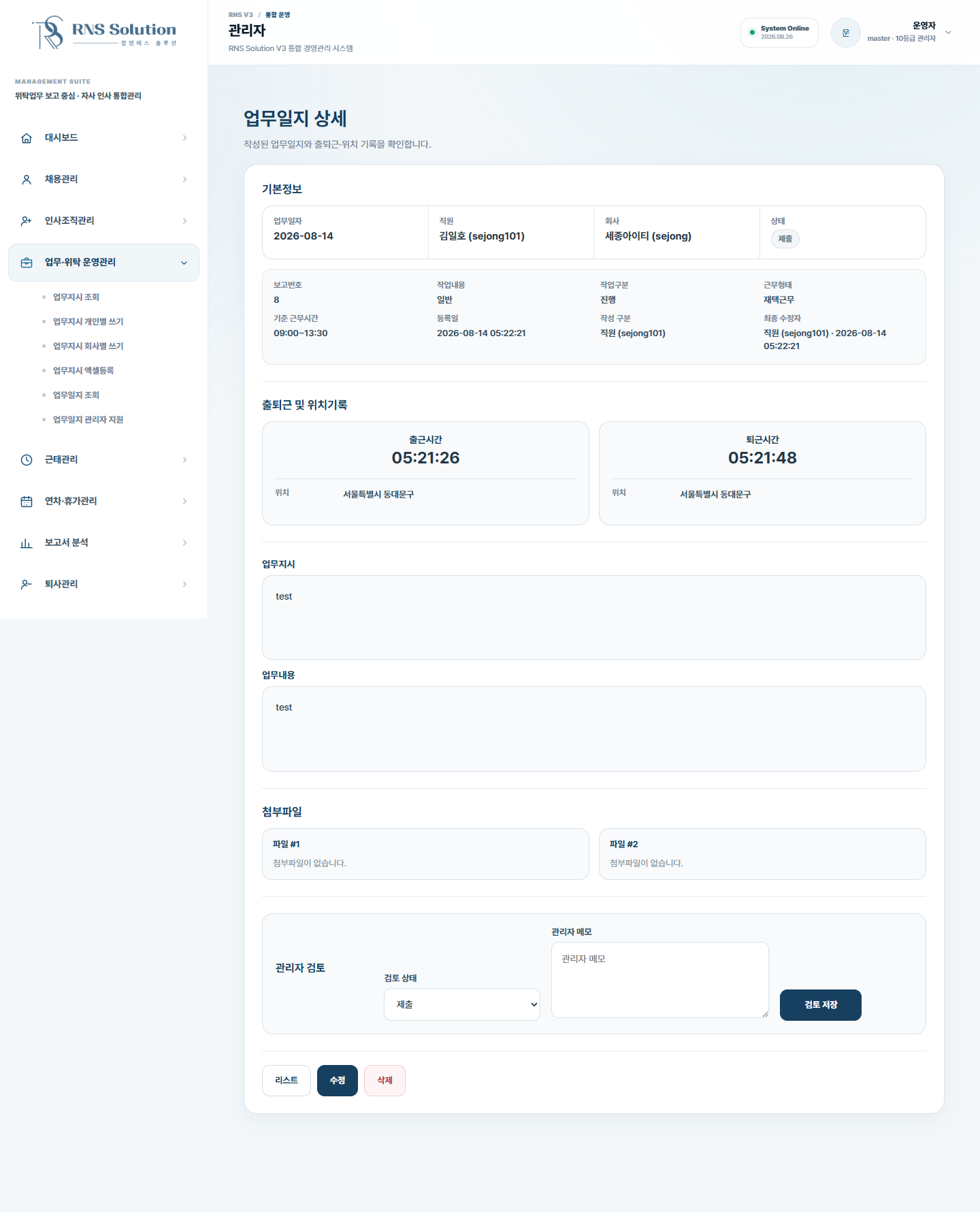Expand the 운영자 profile menu chevron
This screenshot has width=980, height=1212.
tap(949, 32)
